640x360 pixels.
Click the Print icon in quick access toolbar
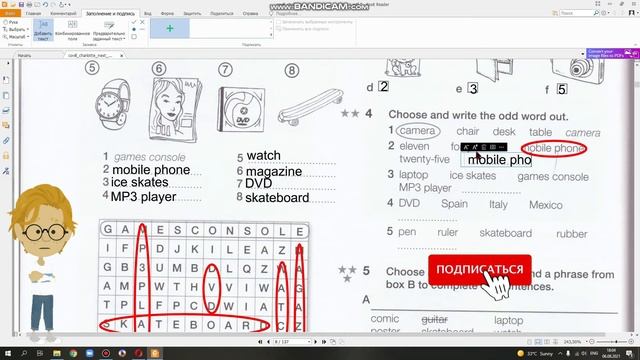point(29,4)
